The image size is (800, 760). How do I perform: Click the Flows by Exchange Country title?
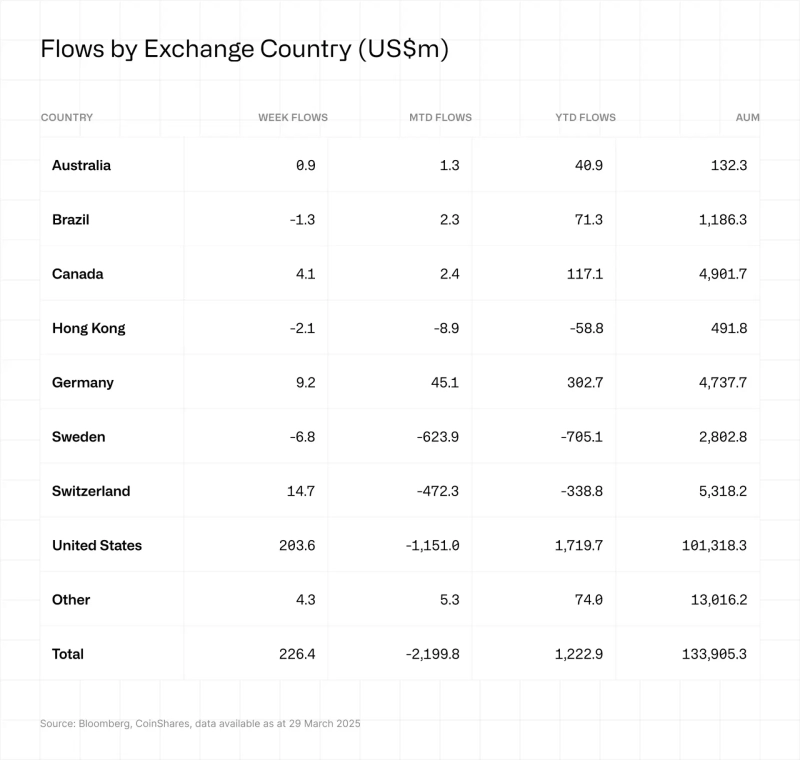pyautogui.click(x=244, y=50)
